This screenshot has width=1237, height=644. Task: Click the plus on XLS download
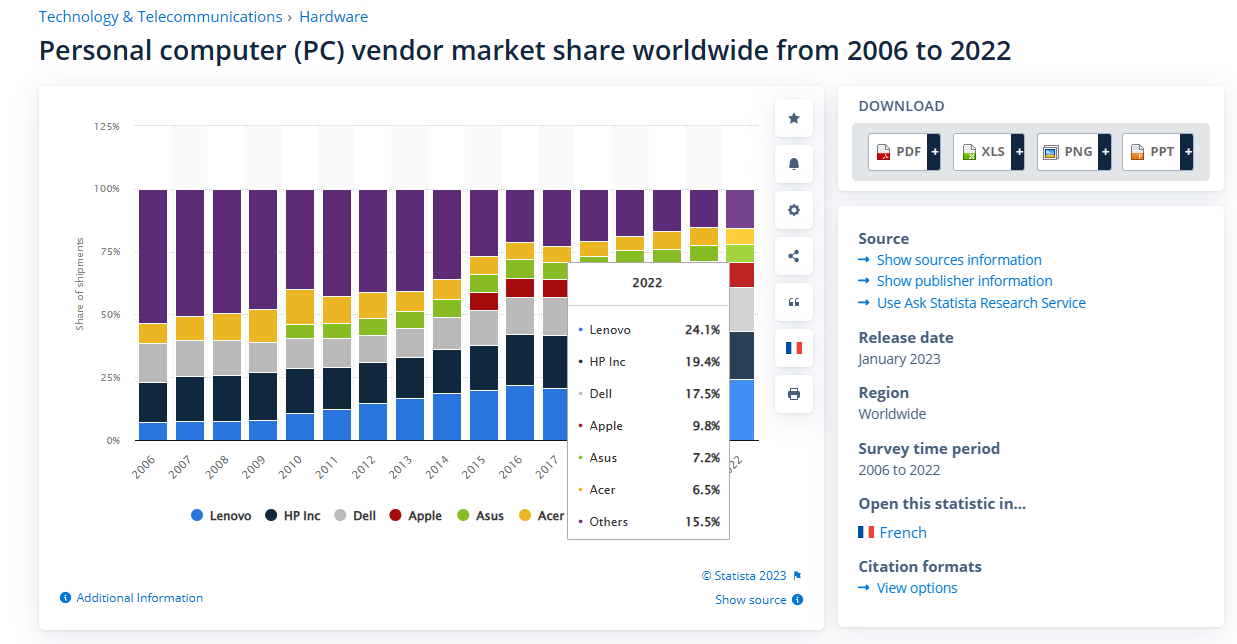click(x=1019, y=152)
